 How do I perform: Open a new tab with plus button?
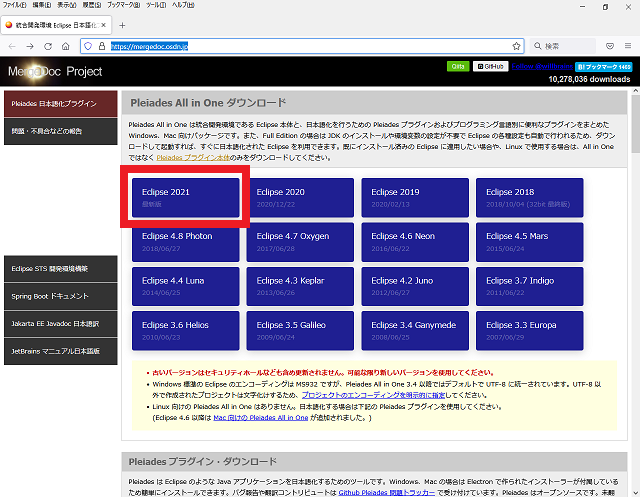pyautogui.click(x=122, y=25)
